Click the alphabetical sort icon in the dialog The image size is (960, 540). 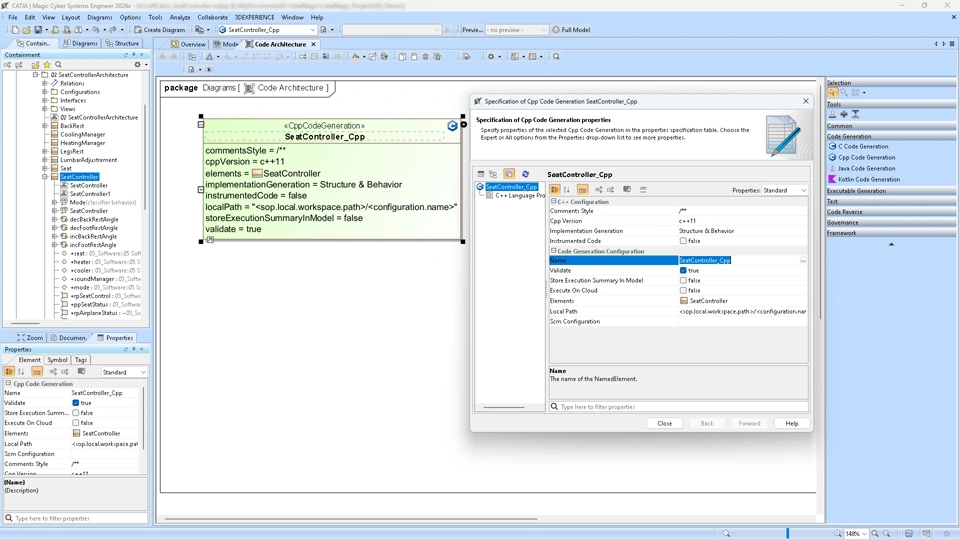click(x=566, y=190)
